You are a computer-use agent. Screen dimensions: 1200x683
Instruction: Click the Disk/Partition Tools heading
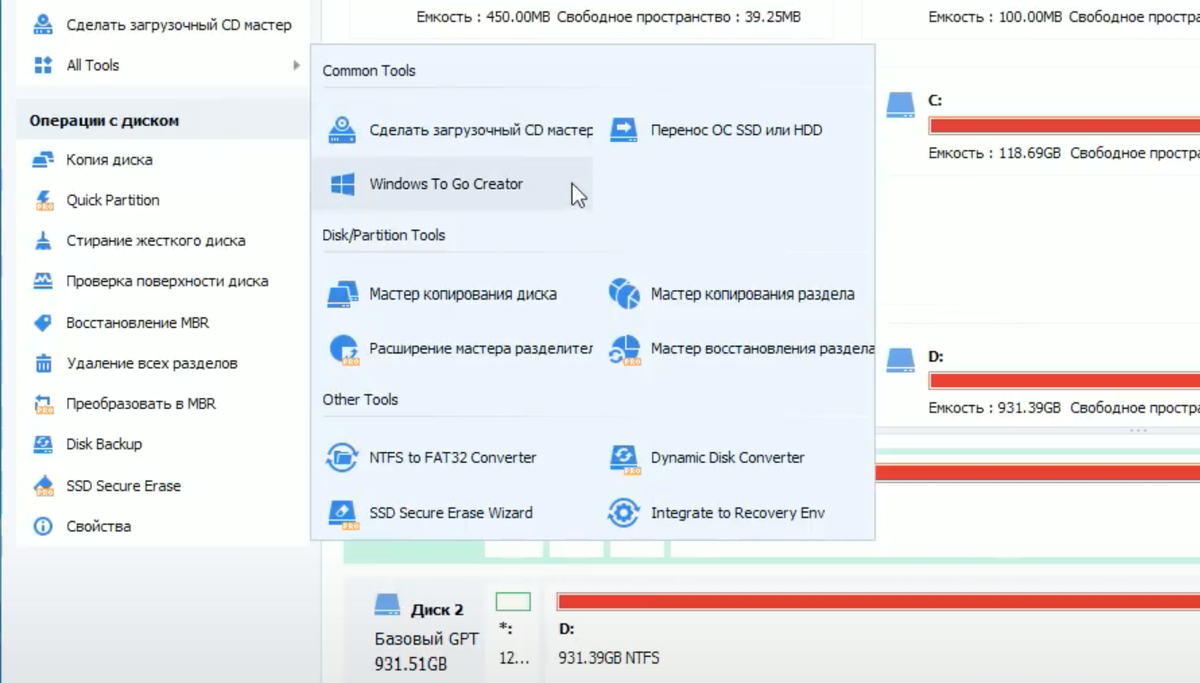[384, 235]
